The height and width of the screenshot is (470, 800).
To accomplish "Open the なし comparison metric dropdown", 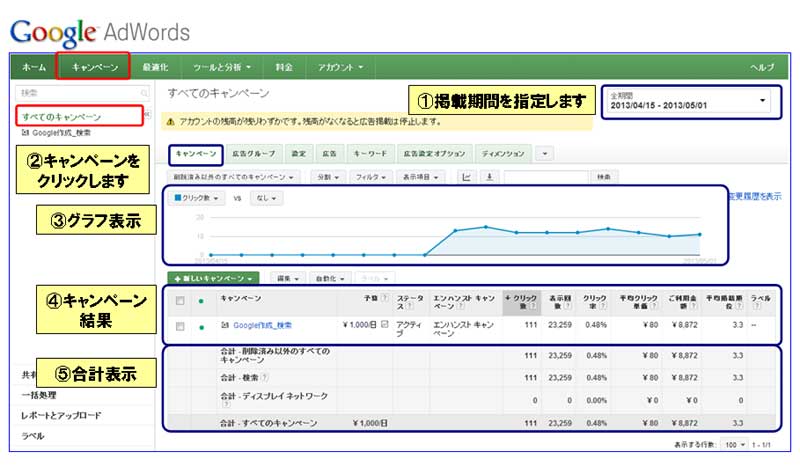I will (x=266, y=198).
